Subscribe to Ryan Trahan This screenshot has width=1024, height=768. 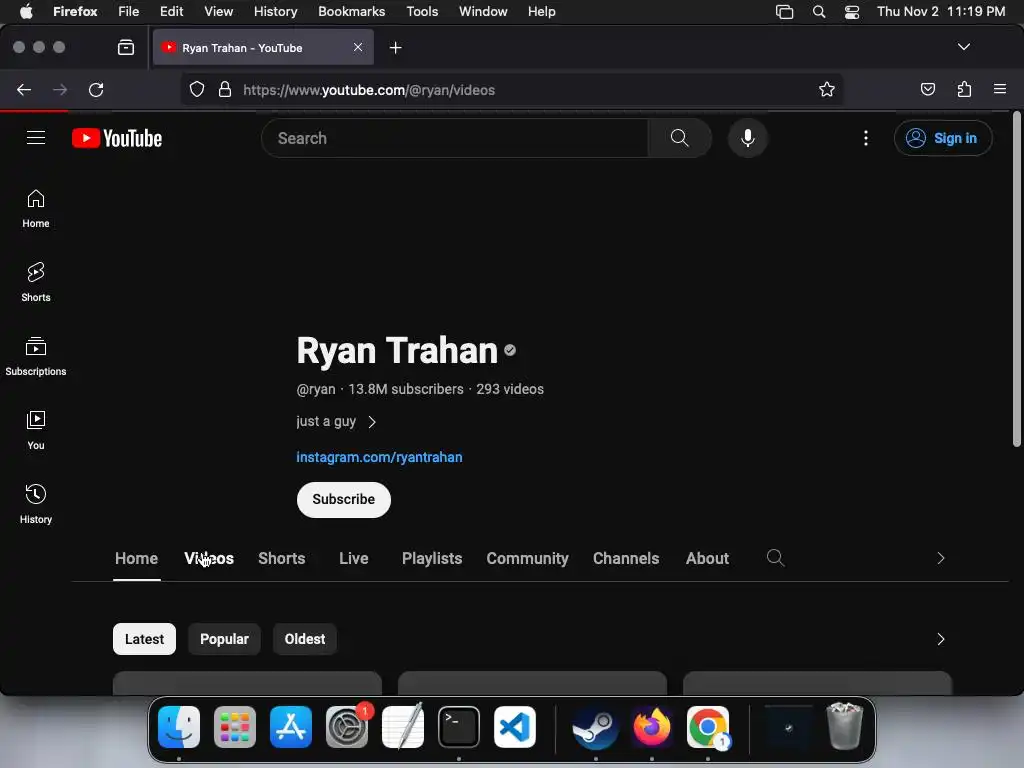[344, 500]
